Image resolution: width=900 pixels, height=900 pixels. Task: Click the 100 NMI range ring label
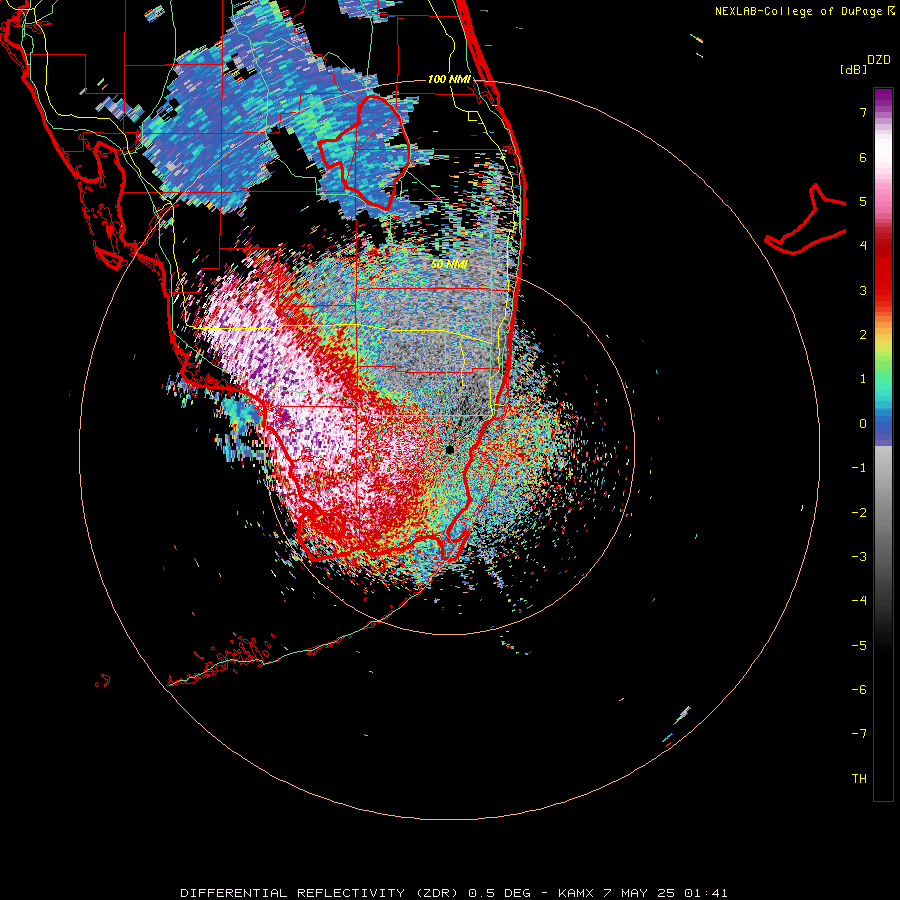449,79
